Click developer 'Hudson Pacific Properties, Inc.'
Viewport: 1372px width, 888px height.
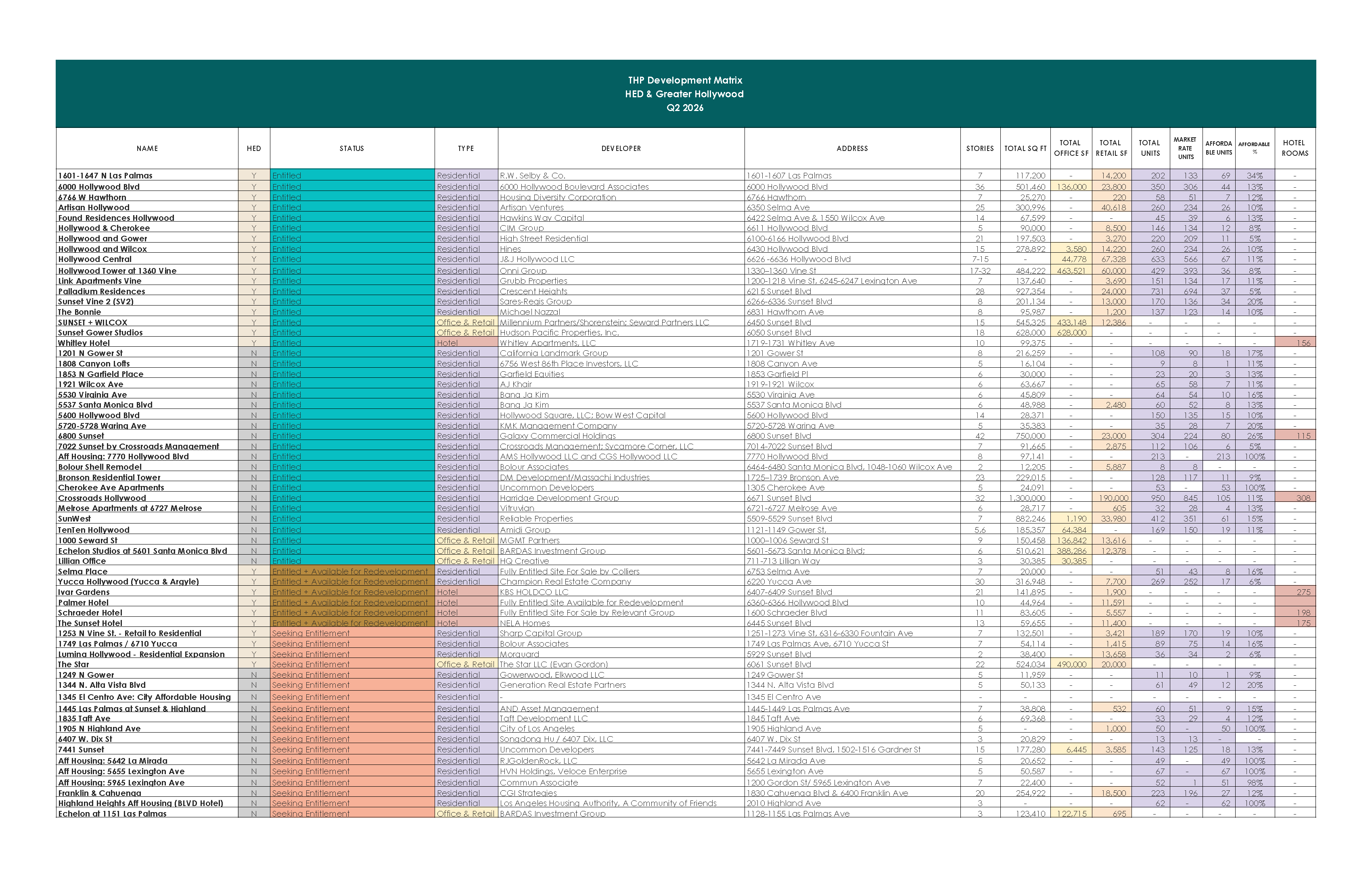(559, 333)
